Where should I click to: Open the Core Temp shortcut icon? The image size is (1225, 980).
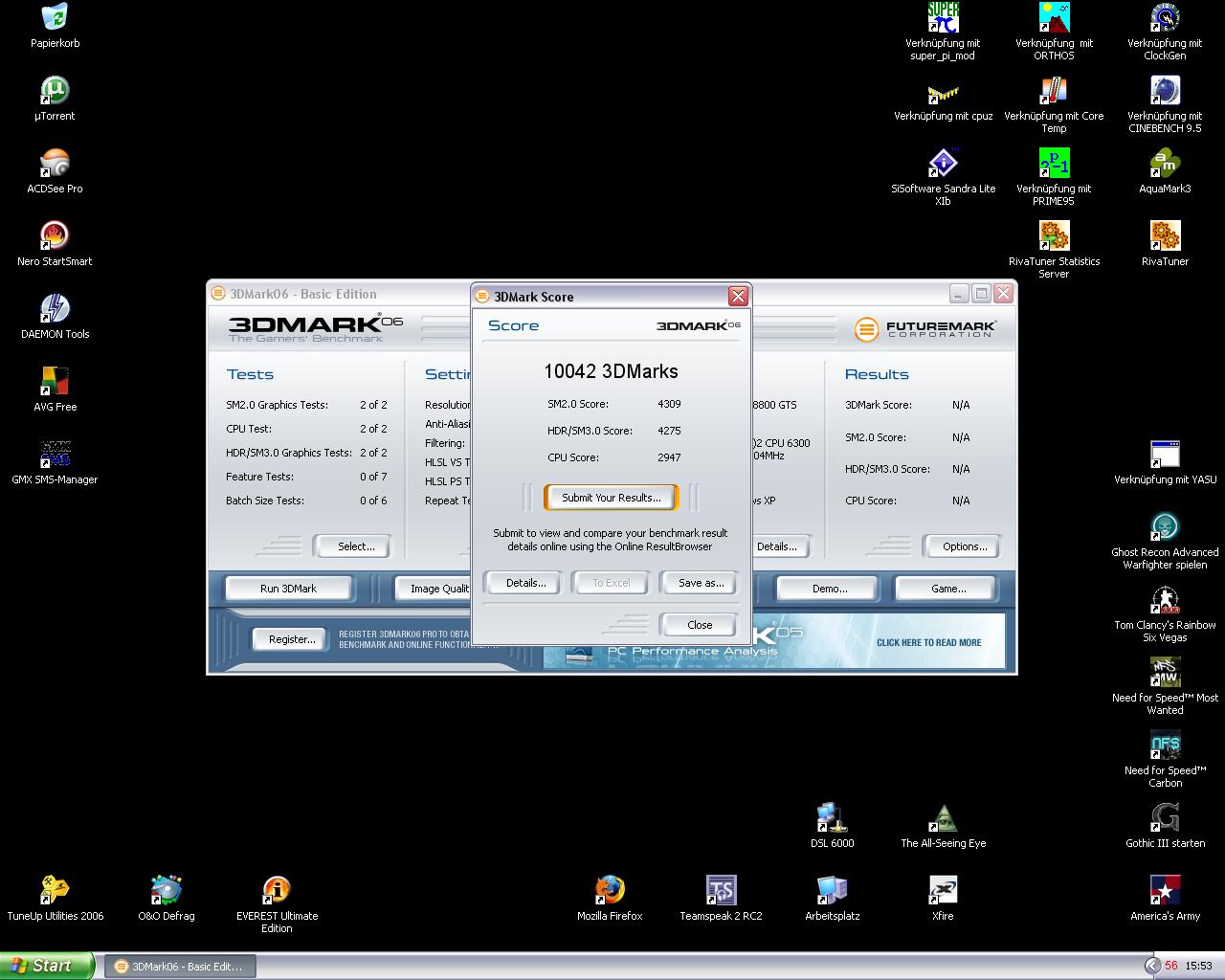[x=1054, y=91]
